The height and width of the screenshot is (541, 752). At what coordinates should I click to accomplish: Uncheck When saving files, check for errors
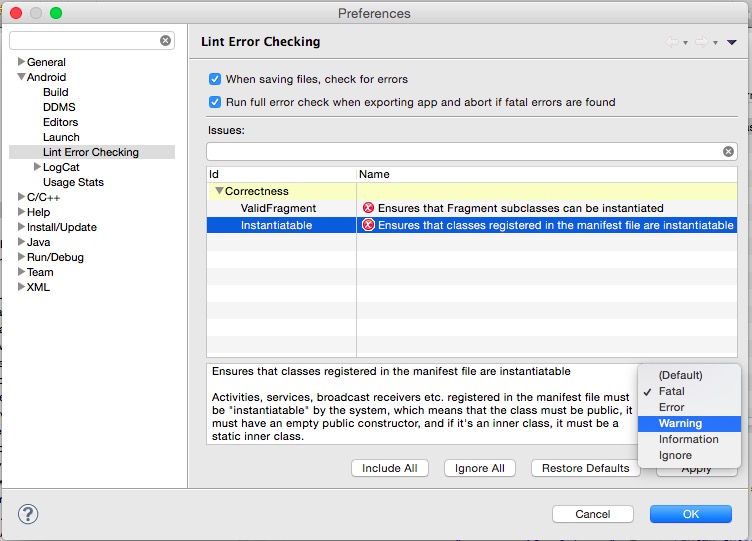[x=215, y=79]
